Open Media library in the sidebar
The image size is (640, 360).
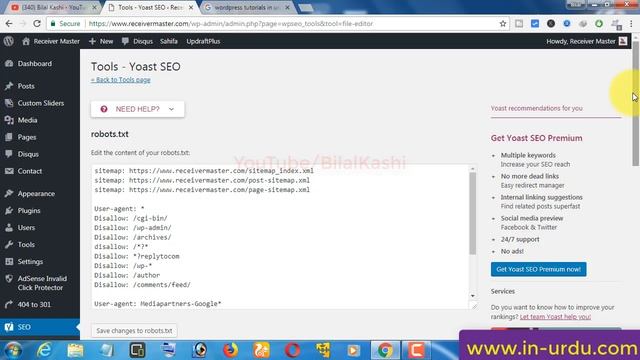coord(27,120)
